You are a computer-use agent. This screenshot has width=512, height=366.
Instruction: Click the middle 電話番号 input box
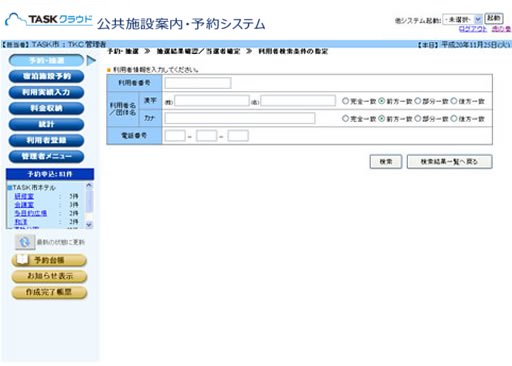(x=206, y=136)
